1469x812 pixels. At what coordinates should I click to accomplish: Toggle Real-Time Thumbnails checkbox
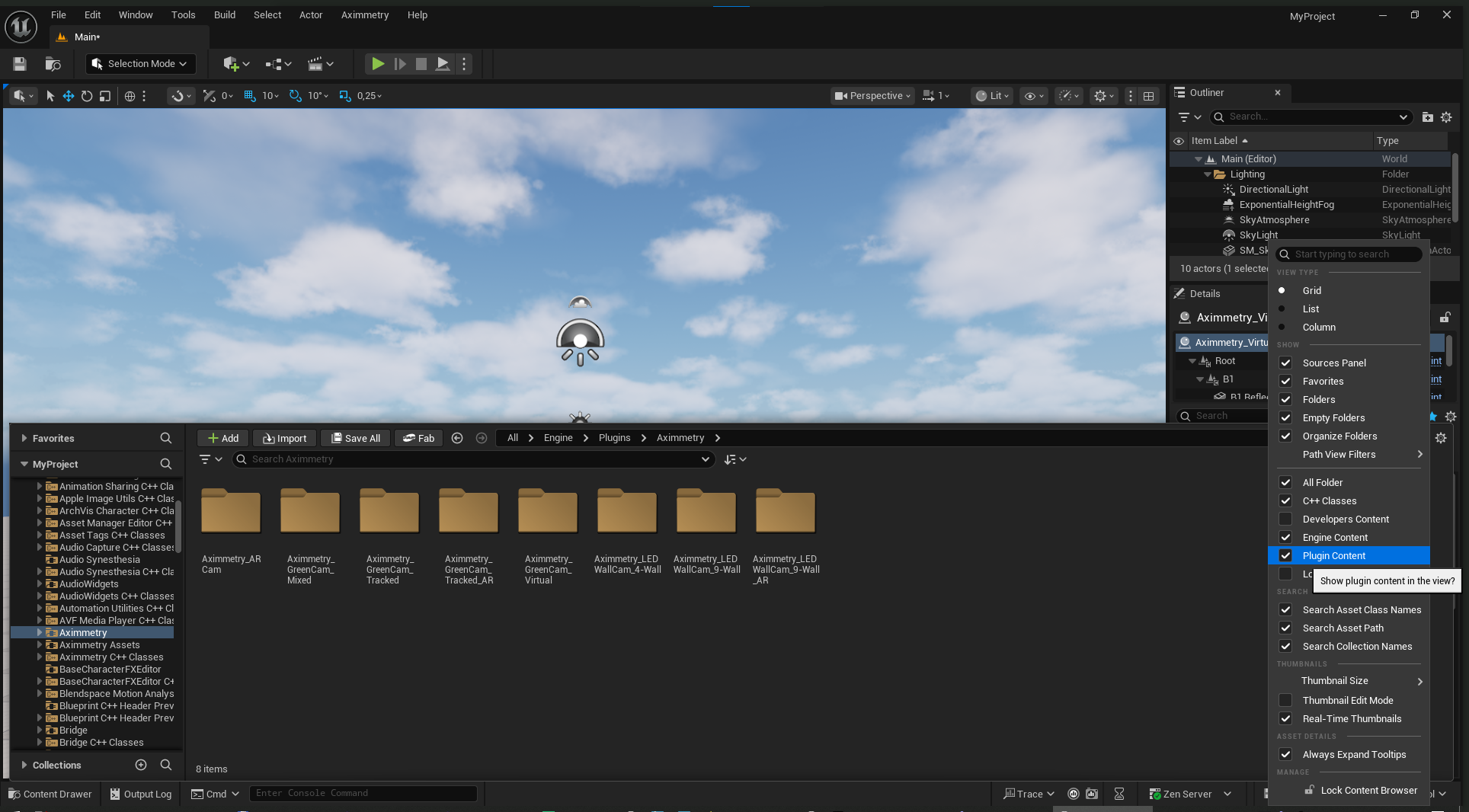(x=1285, y=718)
